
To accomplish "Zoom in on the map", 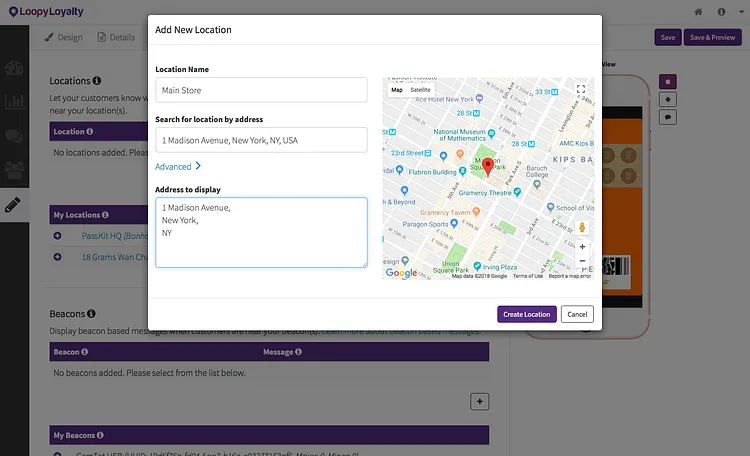I will (582, 247).
